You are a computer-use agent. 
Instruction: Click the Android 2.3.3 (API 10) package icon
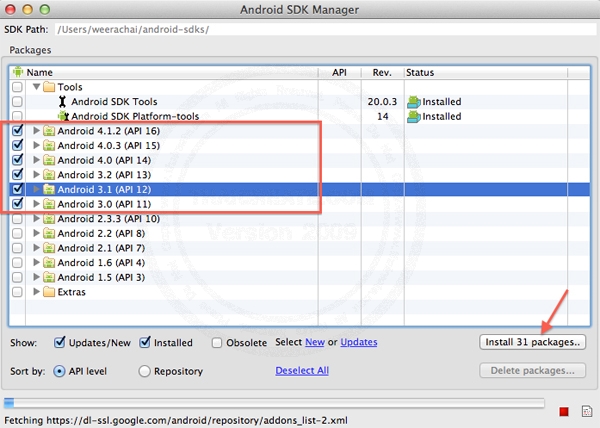click(49, 219)
